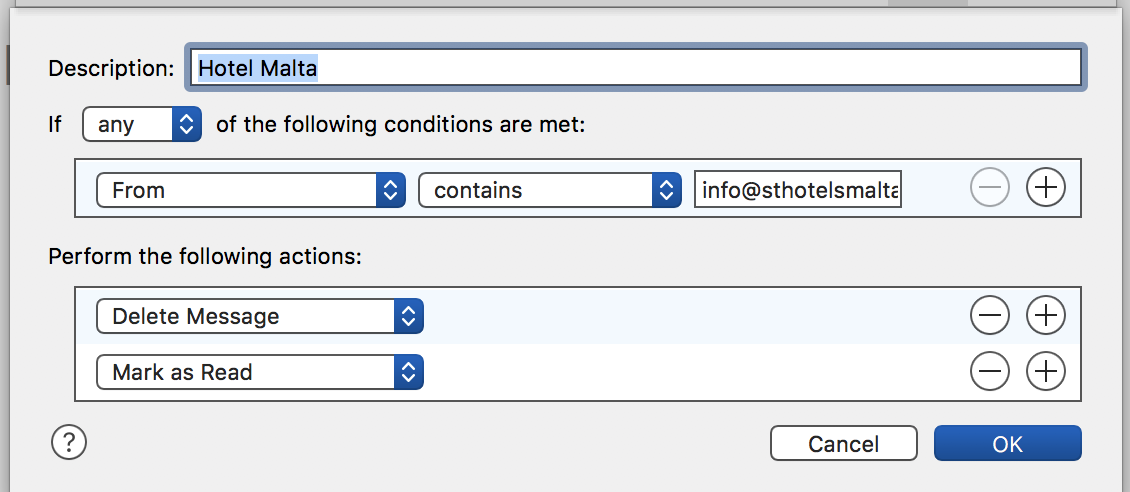Screen dimensions: 1130x492
Task: Open the any/all conditions dropdown
Action: [x=142, y=125]
